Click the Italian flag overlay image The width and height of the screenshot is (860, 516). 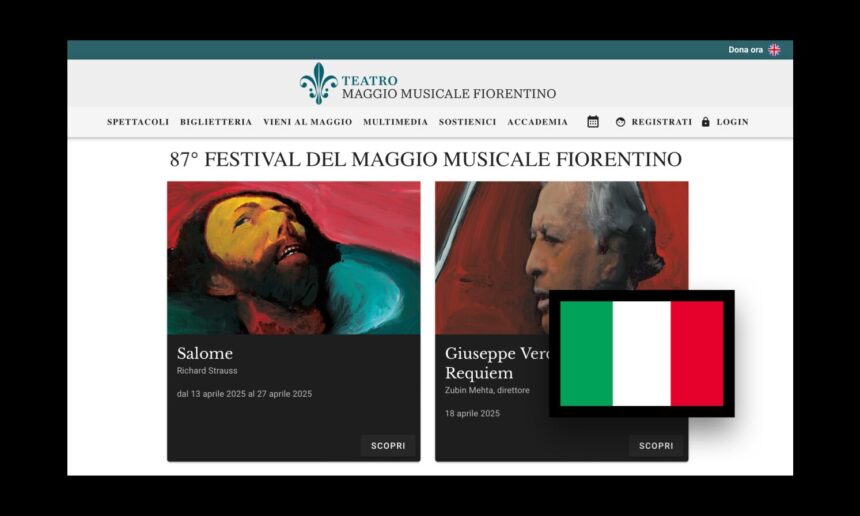(x=642, y=354)
